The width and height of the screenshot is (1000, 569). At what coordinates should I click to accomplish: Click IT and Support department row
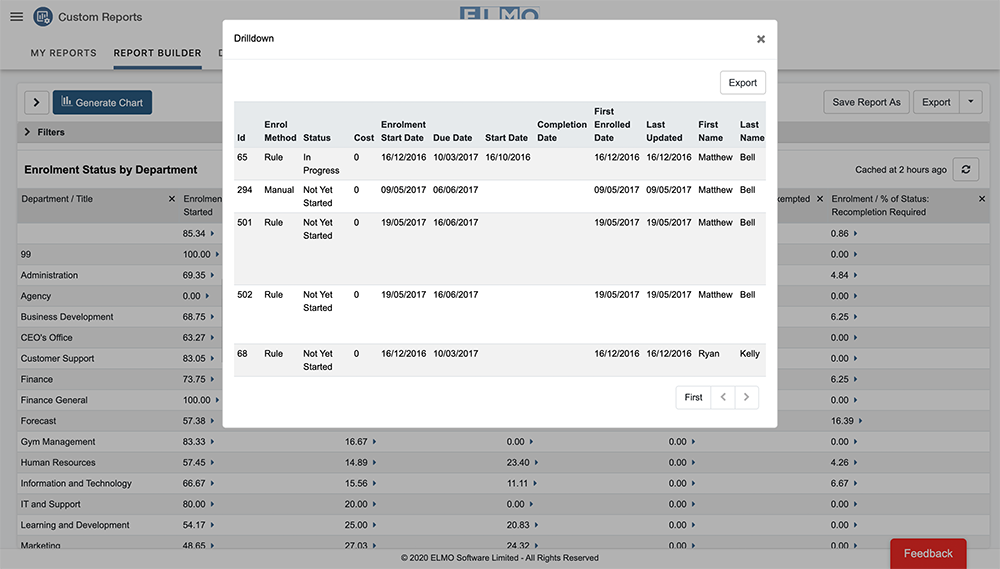click(x=50, y=504)
